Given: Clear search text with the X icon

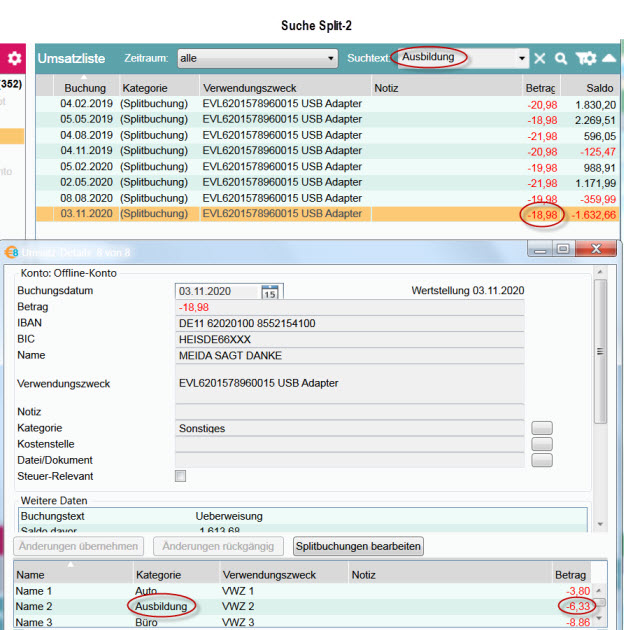Looking at the screenshot, I should 540,59.
